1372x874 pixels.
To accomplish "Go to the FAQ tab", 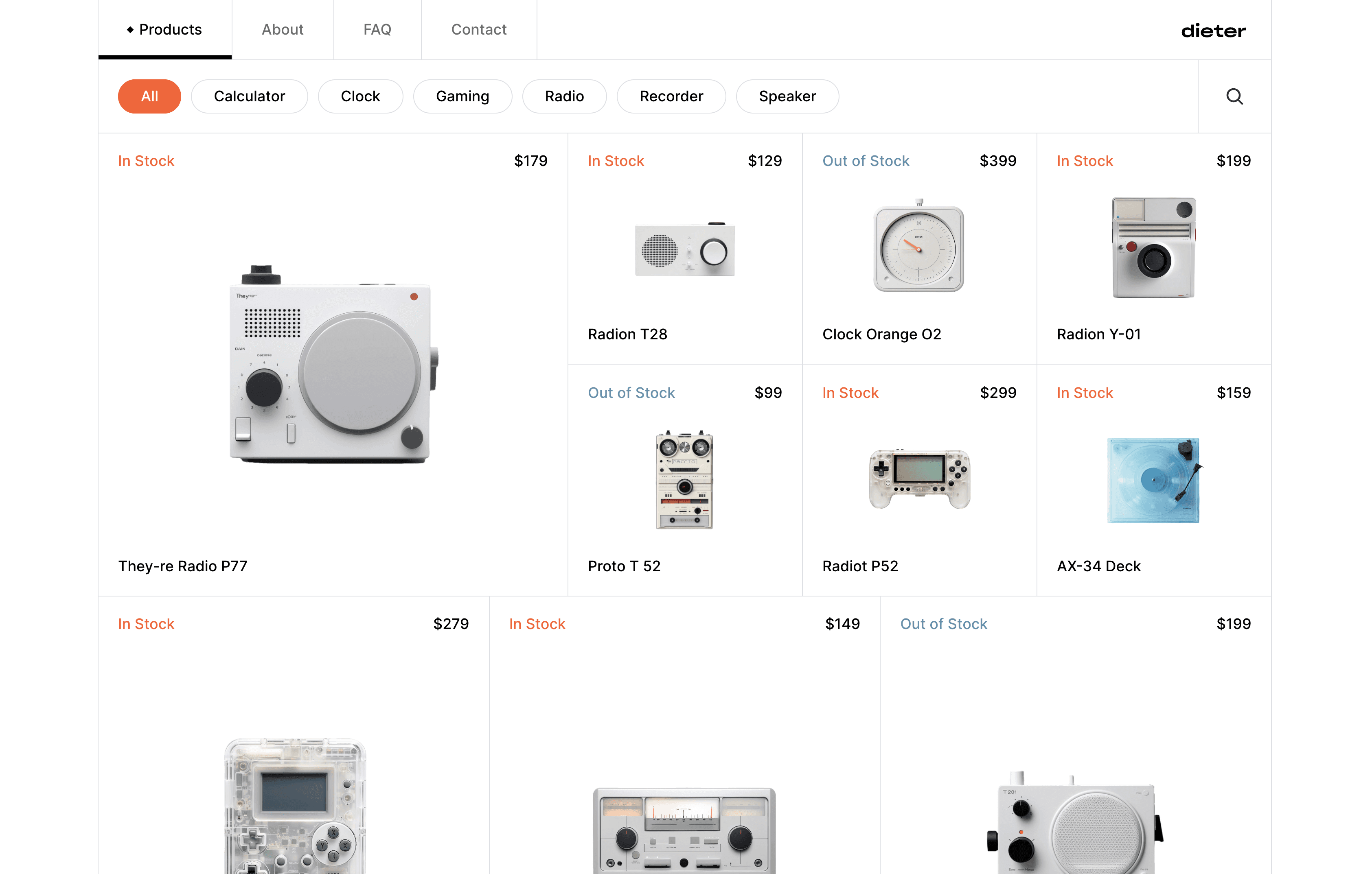I will [x=377, y=30].
